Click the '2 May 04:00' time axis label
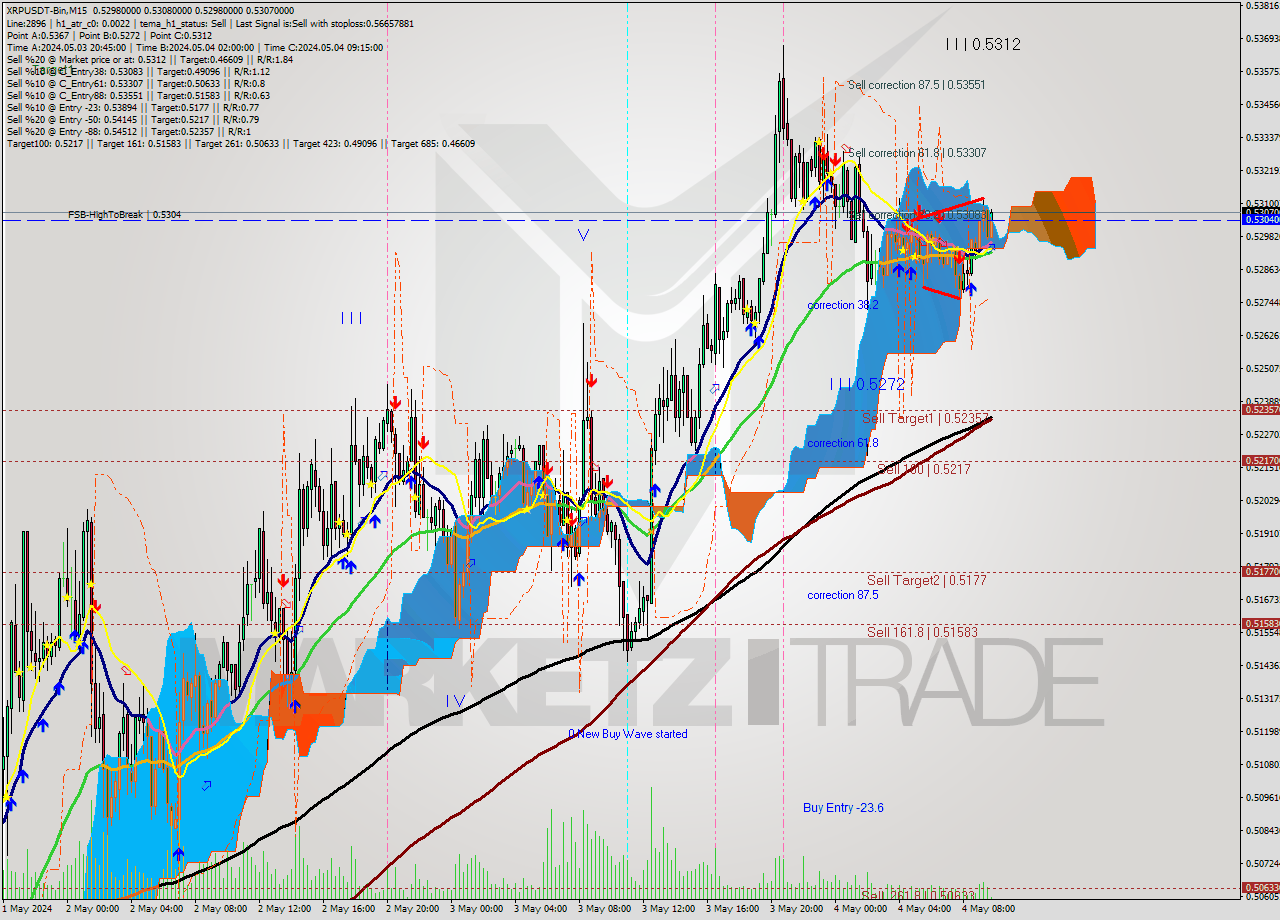1280x920 pixels. (x=156, y=909)
